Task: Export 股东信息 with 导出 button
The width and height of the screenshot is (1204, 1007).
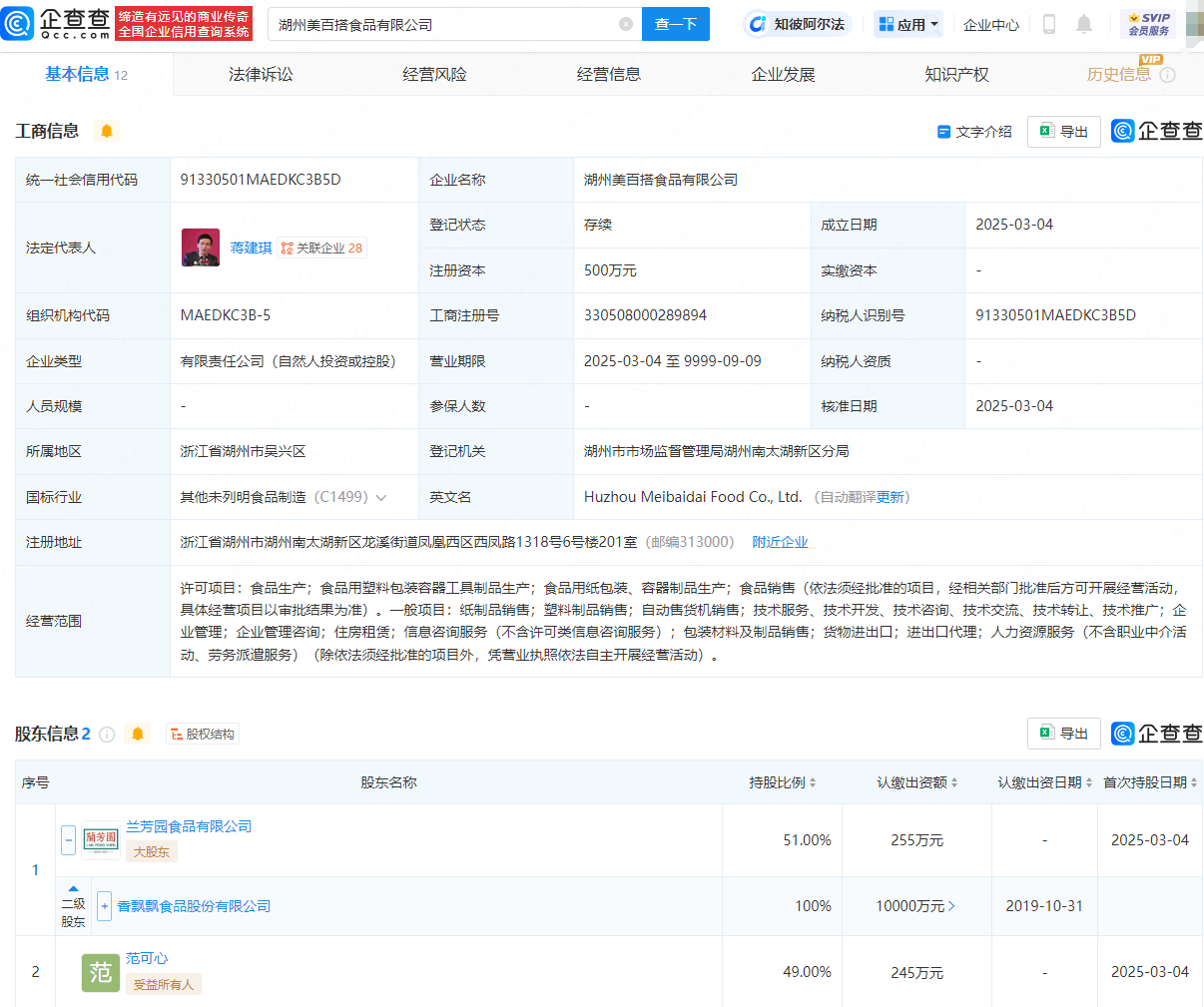Action: (1064, 734)
